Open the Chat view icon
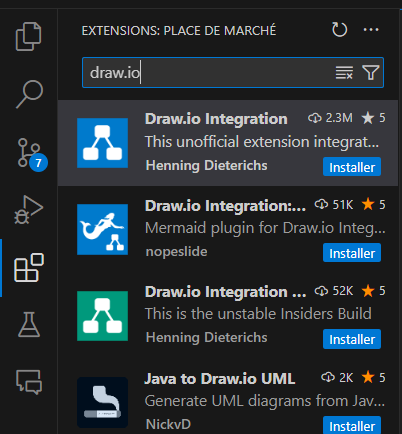 tap(29, 382)
